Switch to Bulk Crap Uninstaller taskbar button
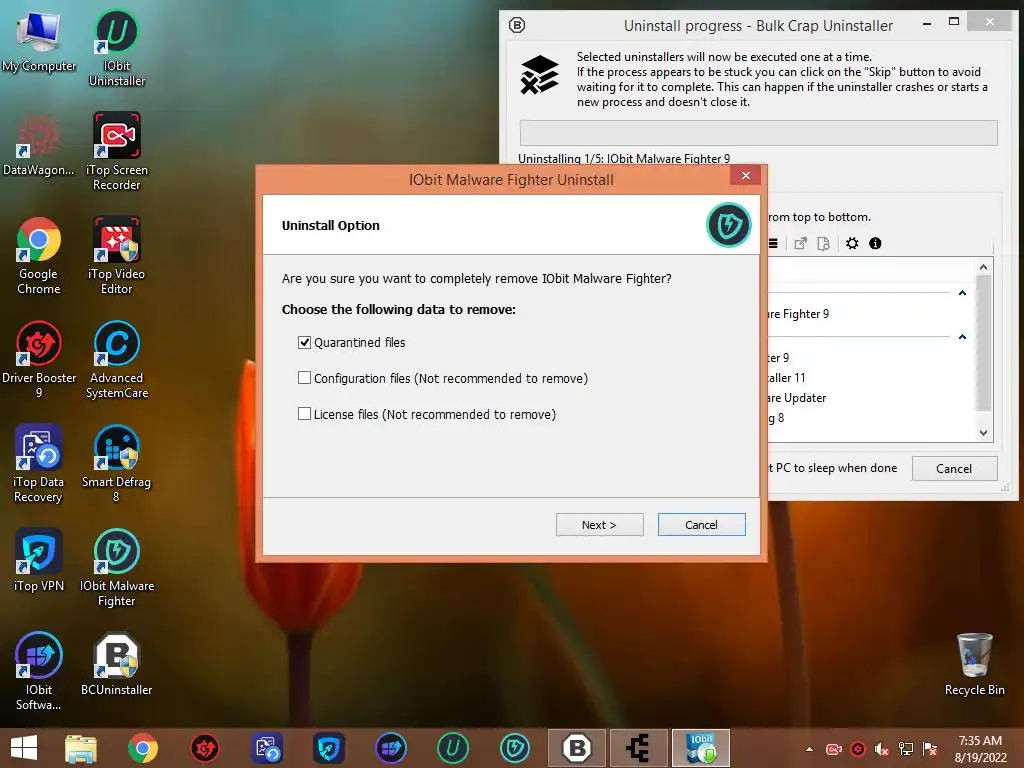Screen dimensions: 1024x768 tap(577, 748)
